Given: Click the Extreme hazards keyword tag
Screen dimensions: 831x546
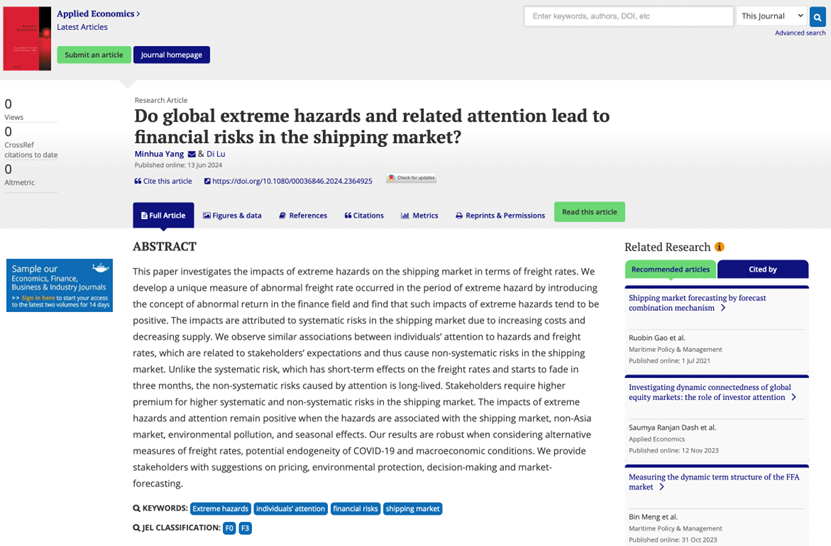Looking at the screenshot, I should tap(220, 509).
